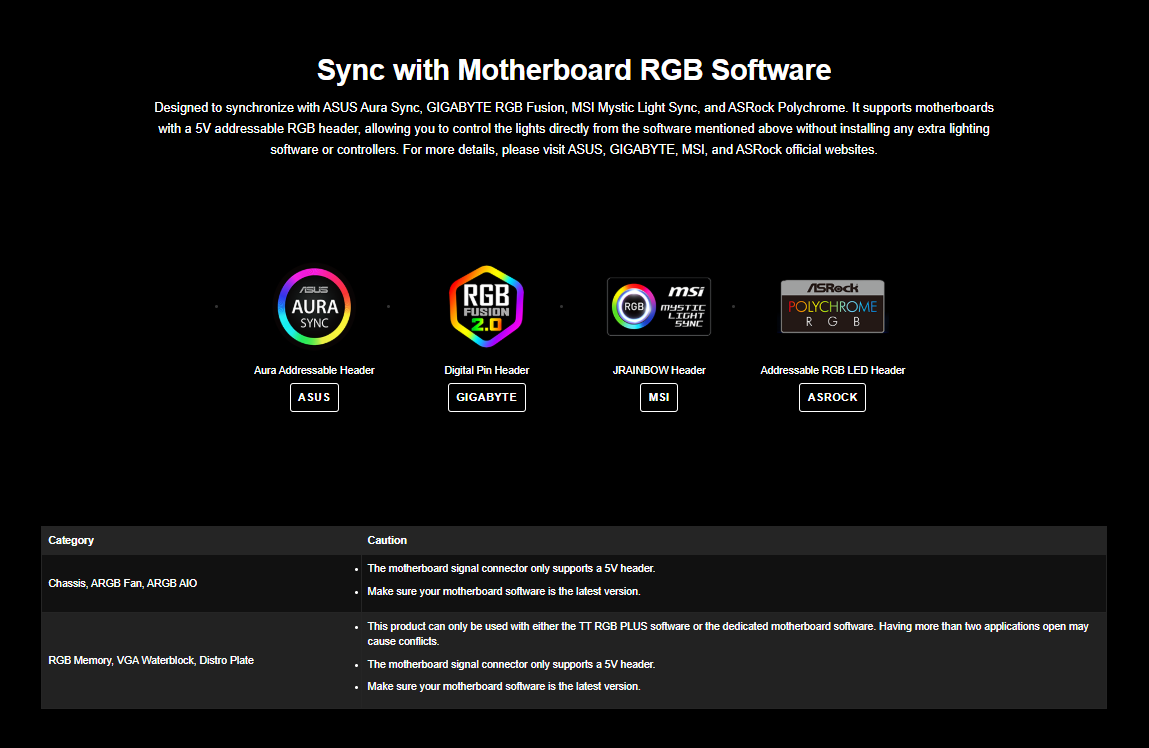The image size is (1149, 748).
Task: Click the description paragraph under the heading
Action: tap(574, 128)
